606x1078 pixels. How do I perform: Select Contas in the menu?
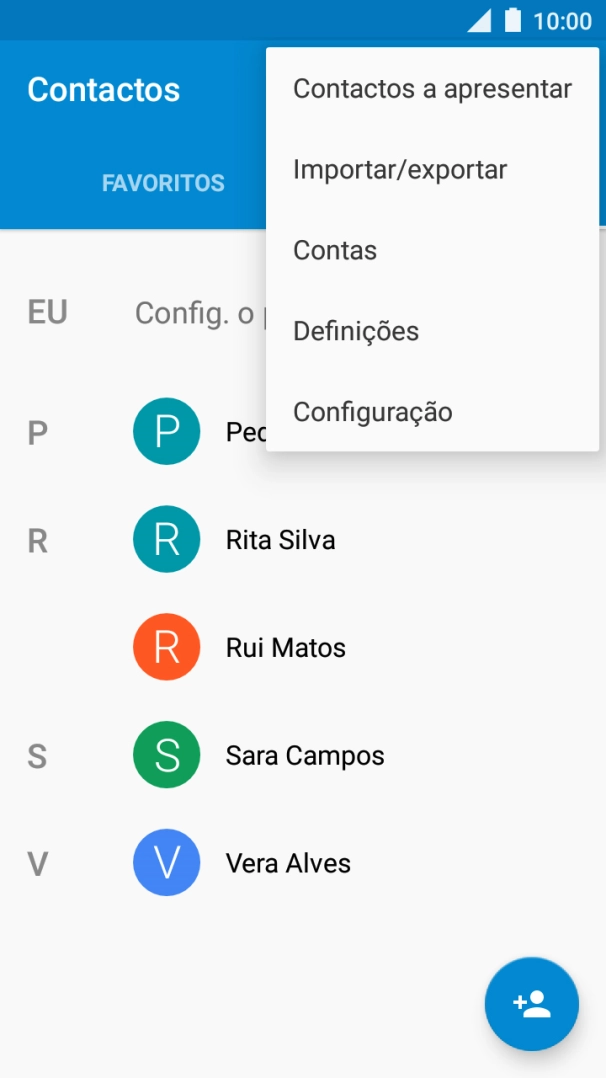pos(334,250)
